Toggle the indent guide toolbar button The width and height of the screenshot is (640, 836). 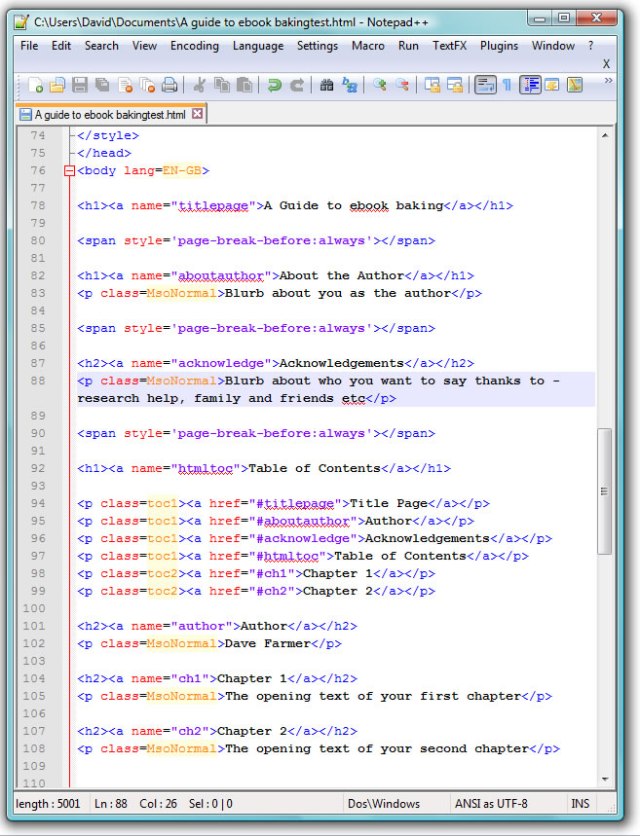pos(530,86)
